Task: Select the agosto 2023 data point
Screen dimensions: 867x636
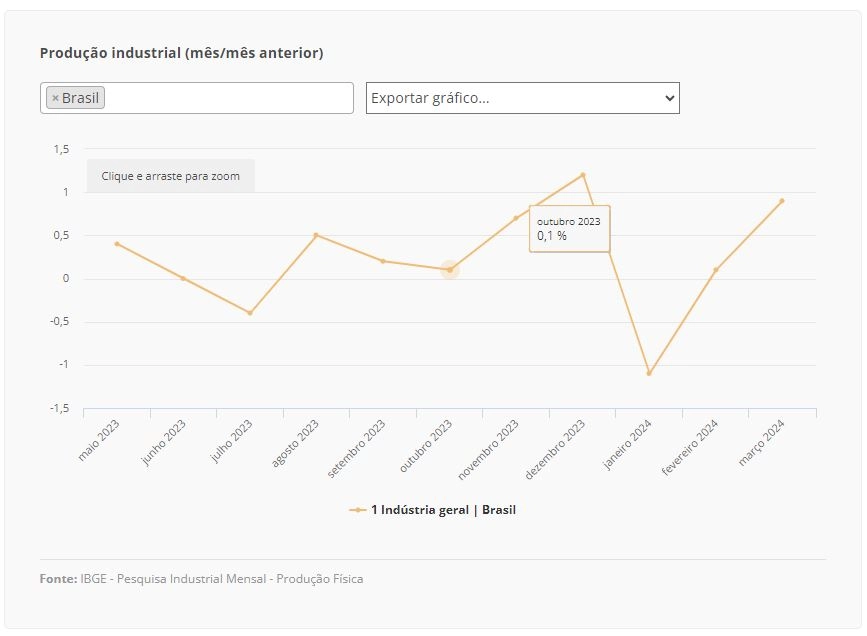Action: coord(316,235)
